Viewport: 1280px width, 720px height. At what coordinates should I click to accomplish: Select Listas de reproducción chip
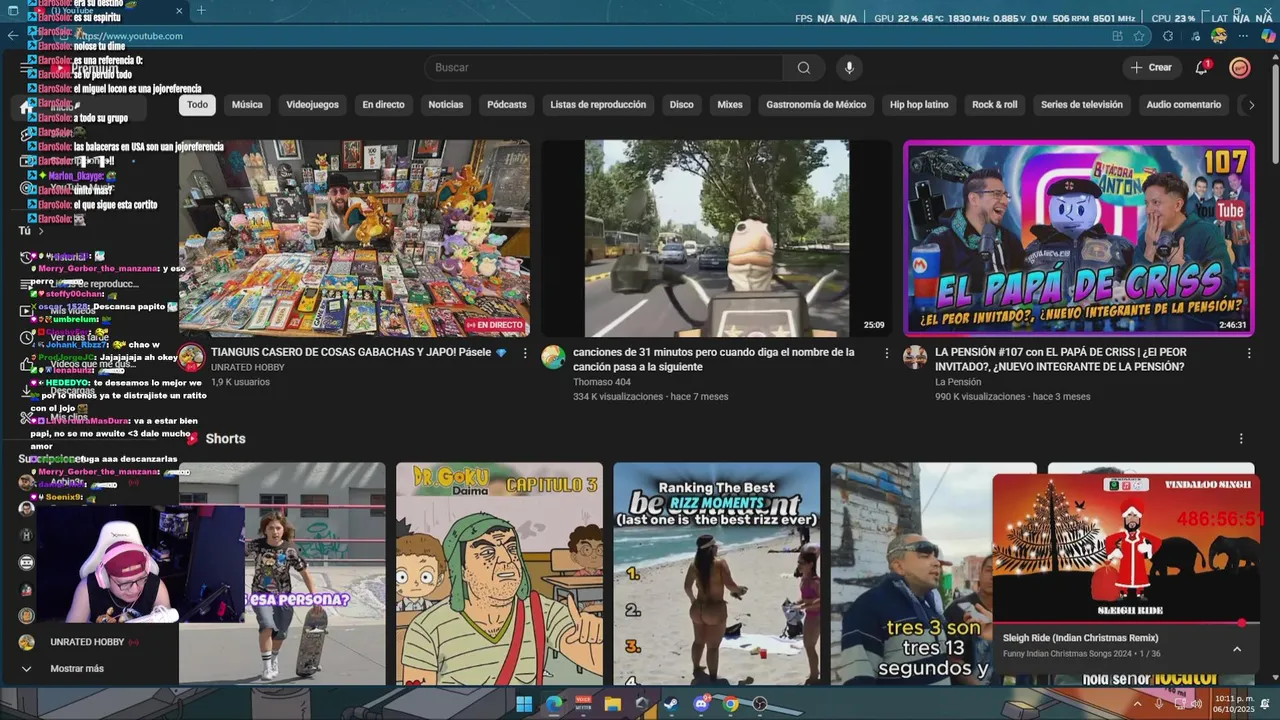(598, 105)
